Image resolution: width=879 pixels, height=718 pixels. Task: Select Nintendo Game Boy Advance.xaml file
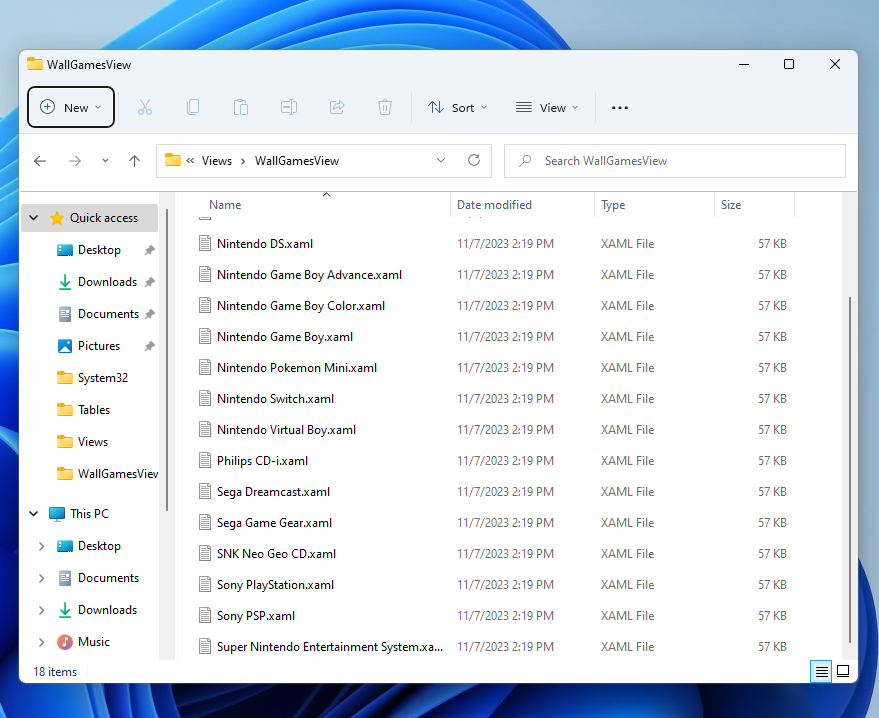[x=309, y=275]
